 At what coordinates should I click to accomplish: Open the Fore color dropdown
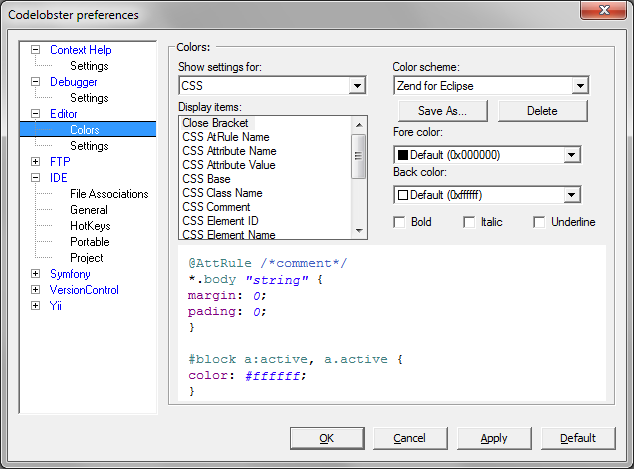coord(571,155)
